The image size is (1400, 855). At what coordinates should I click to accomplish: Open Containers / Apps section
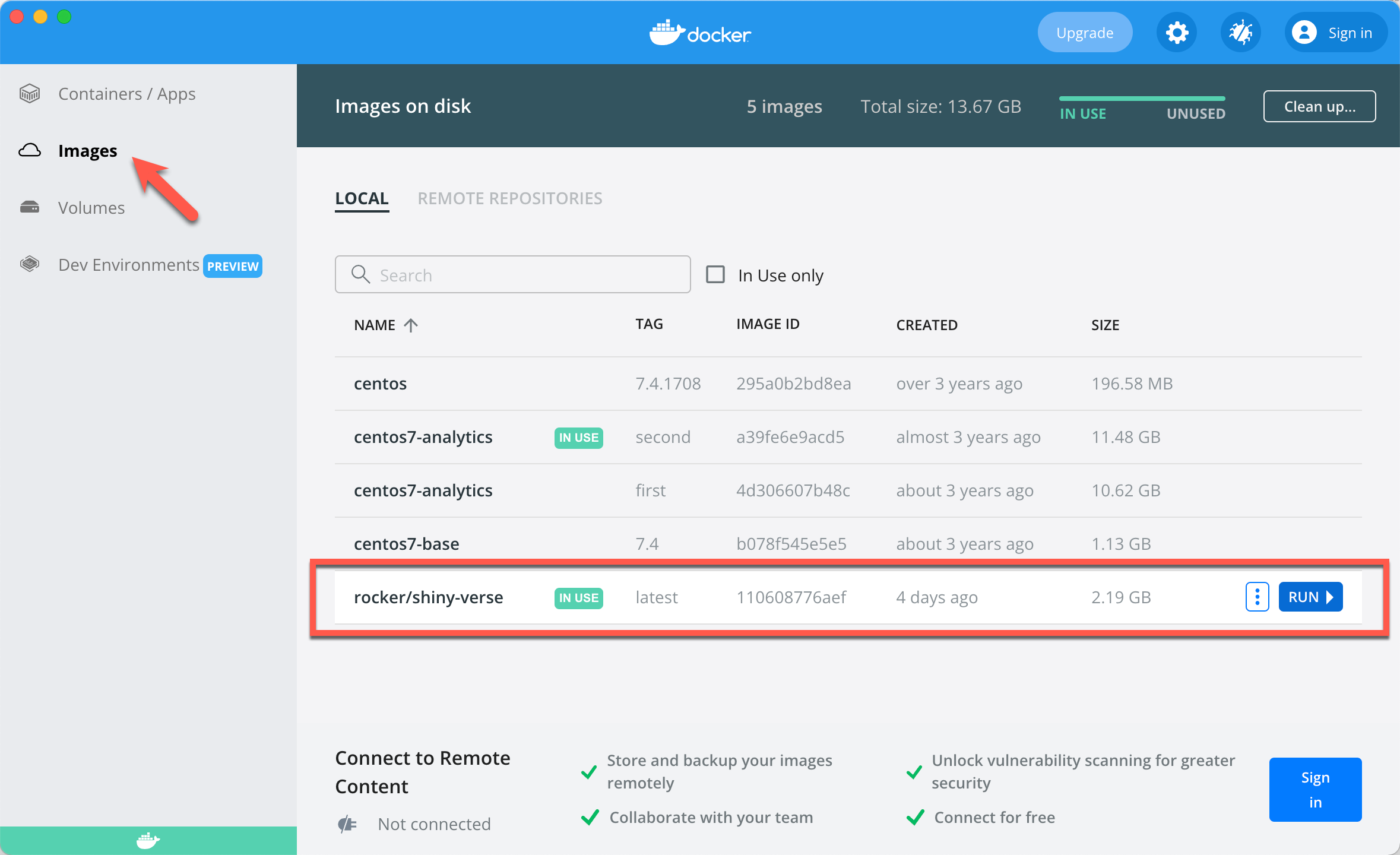[x=127, y=94]
